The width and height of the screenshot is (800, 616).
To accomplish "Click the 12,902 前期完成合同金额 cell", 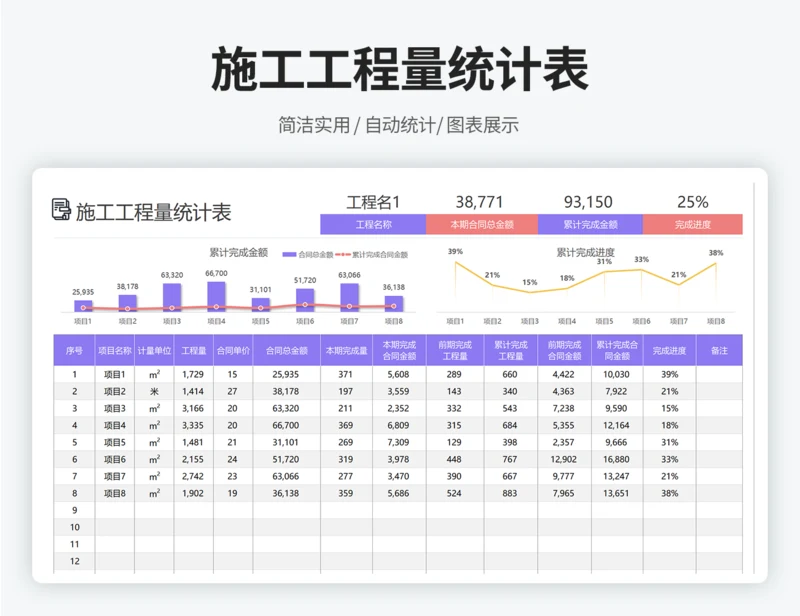I will tap(563, 459).
